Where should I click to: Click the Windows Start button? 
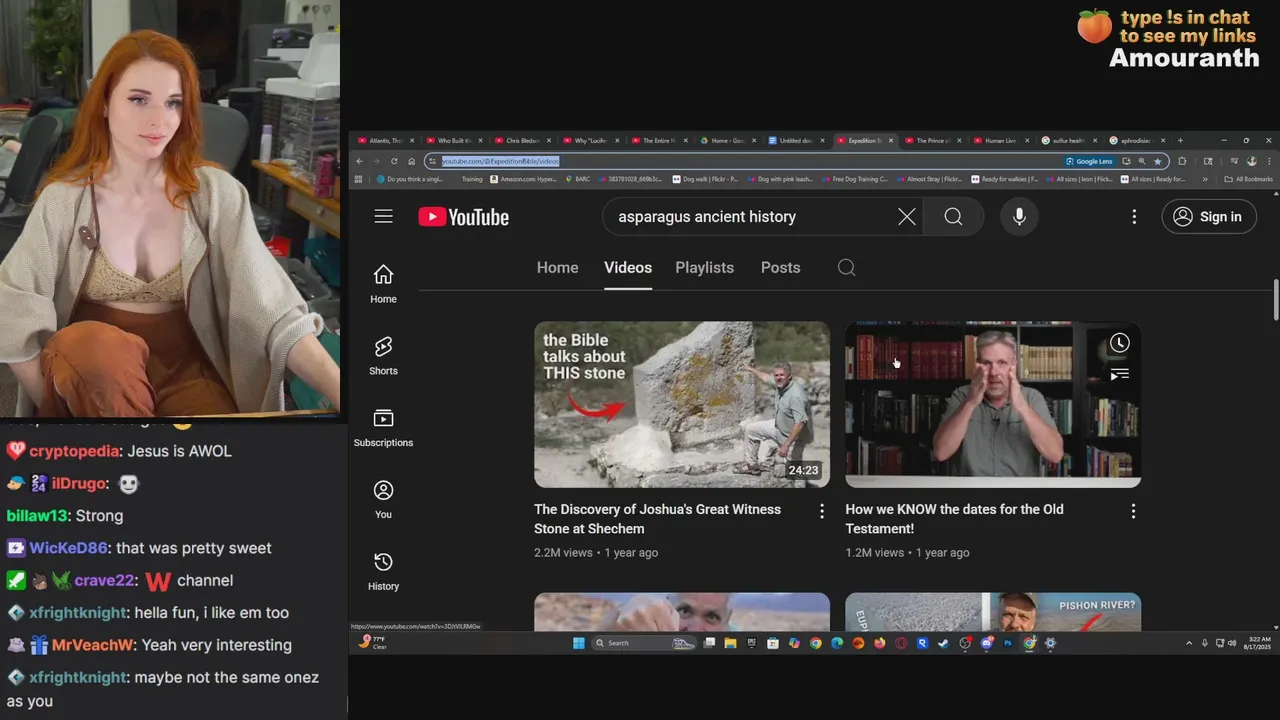pos(579,643)
